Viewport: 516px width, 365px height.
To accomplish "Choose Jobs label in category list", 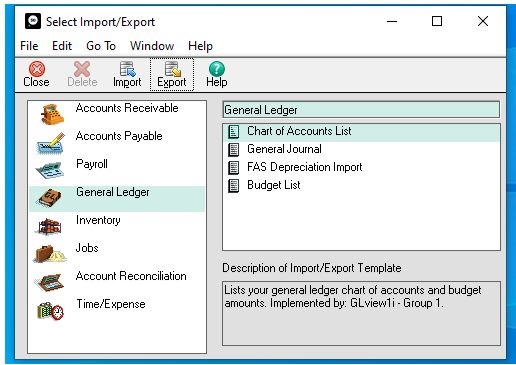I will (87, 248).
